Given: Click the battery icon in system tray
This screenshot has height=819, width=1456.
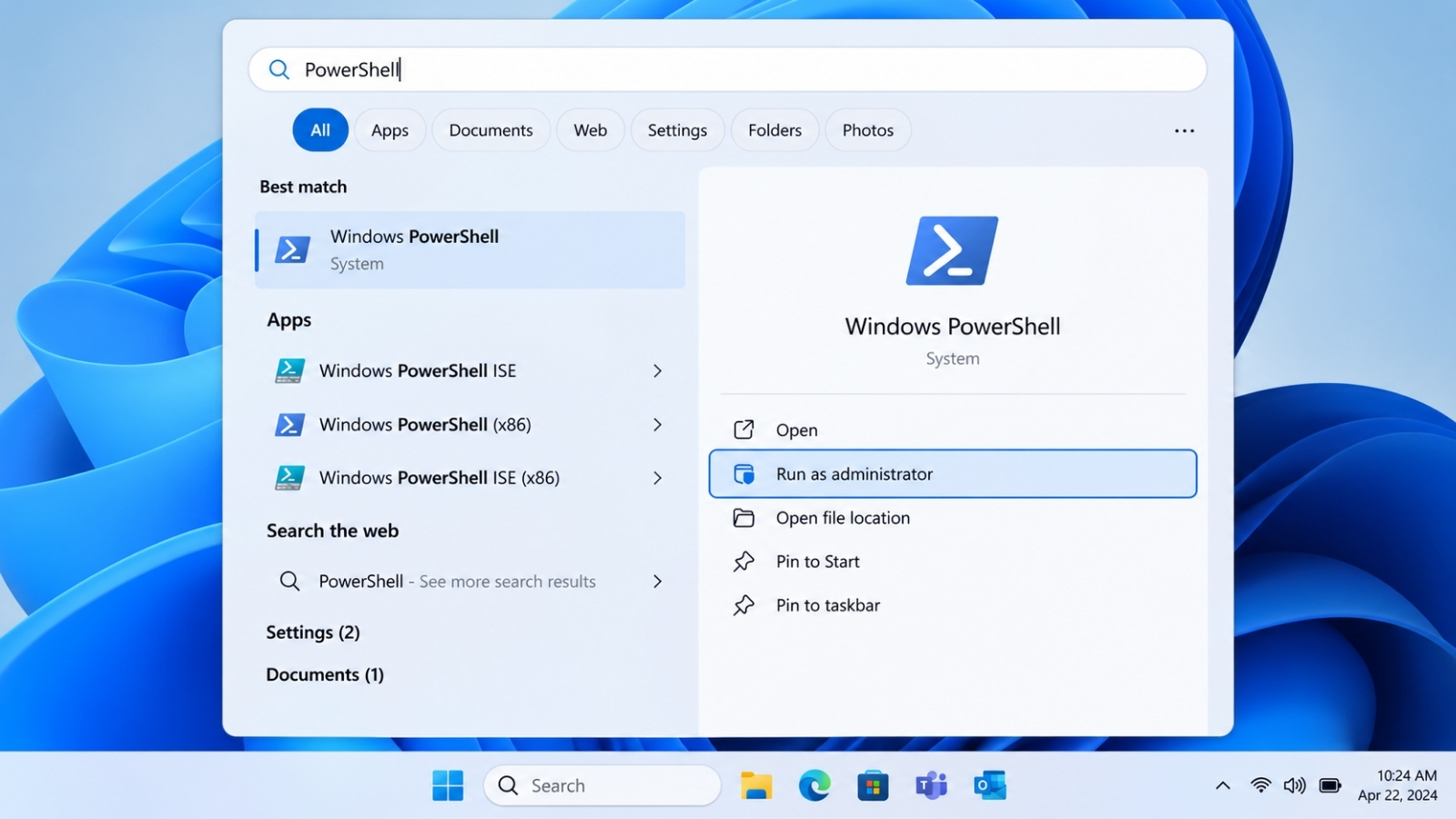Looking at the screenshot, I should pos(1330,785).
